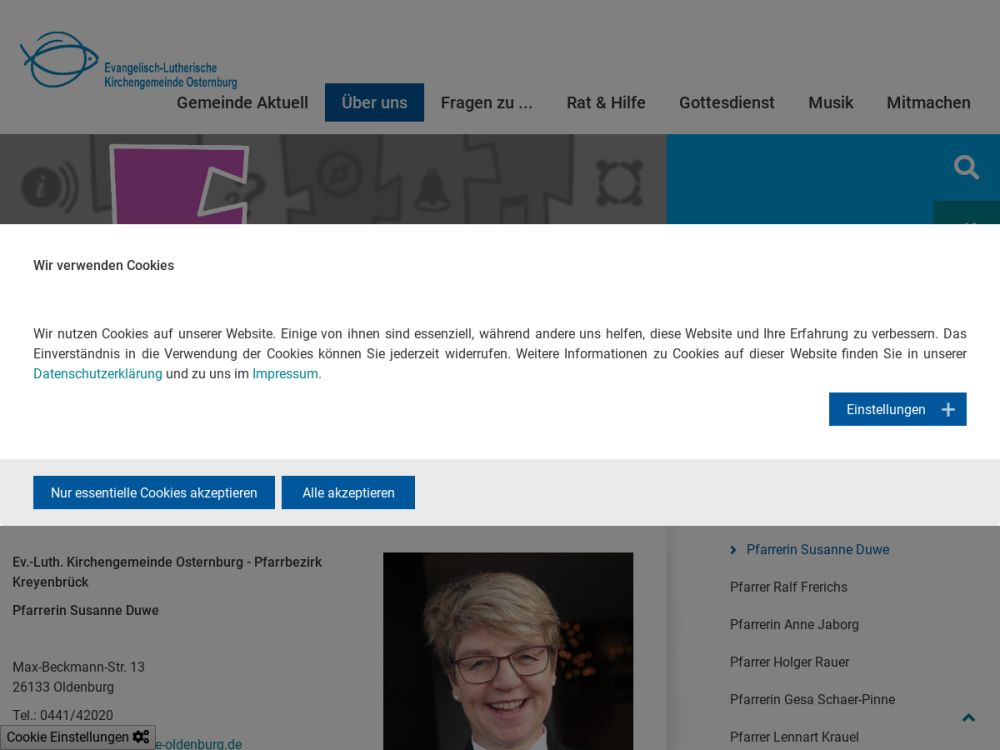Open the Rat & Hilfe menu
The height and width of the screenshot is (750, 1000).
point(605,103)
